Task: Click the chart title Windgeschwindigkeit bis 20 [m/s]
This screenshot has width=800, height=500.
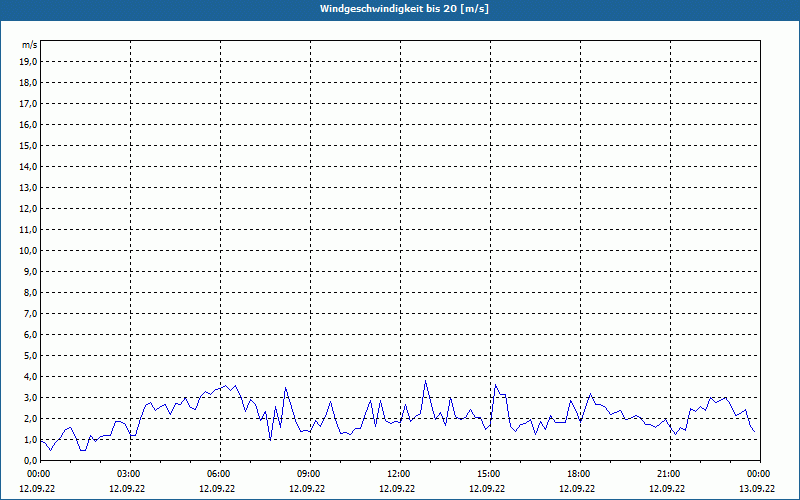Action: [404, 9]
